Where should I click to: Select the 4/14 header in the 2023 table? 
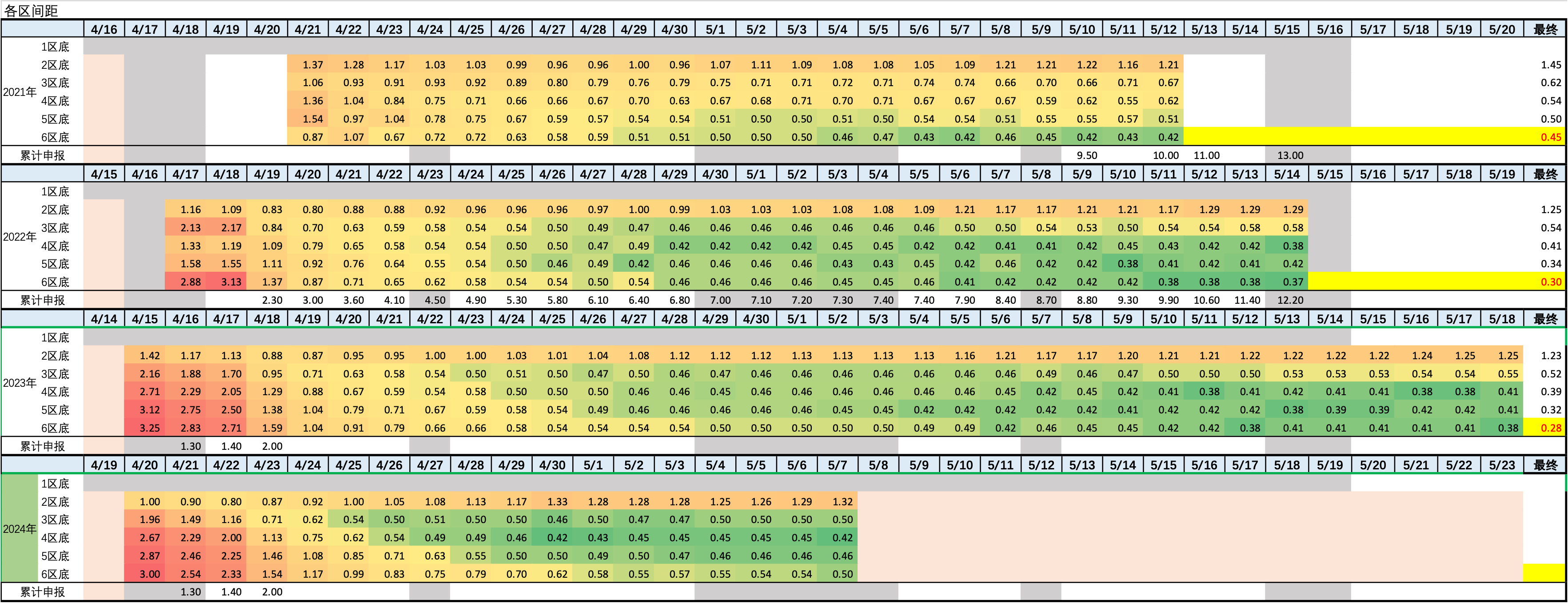point(104,319)
